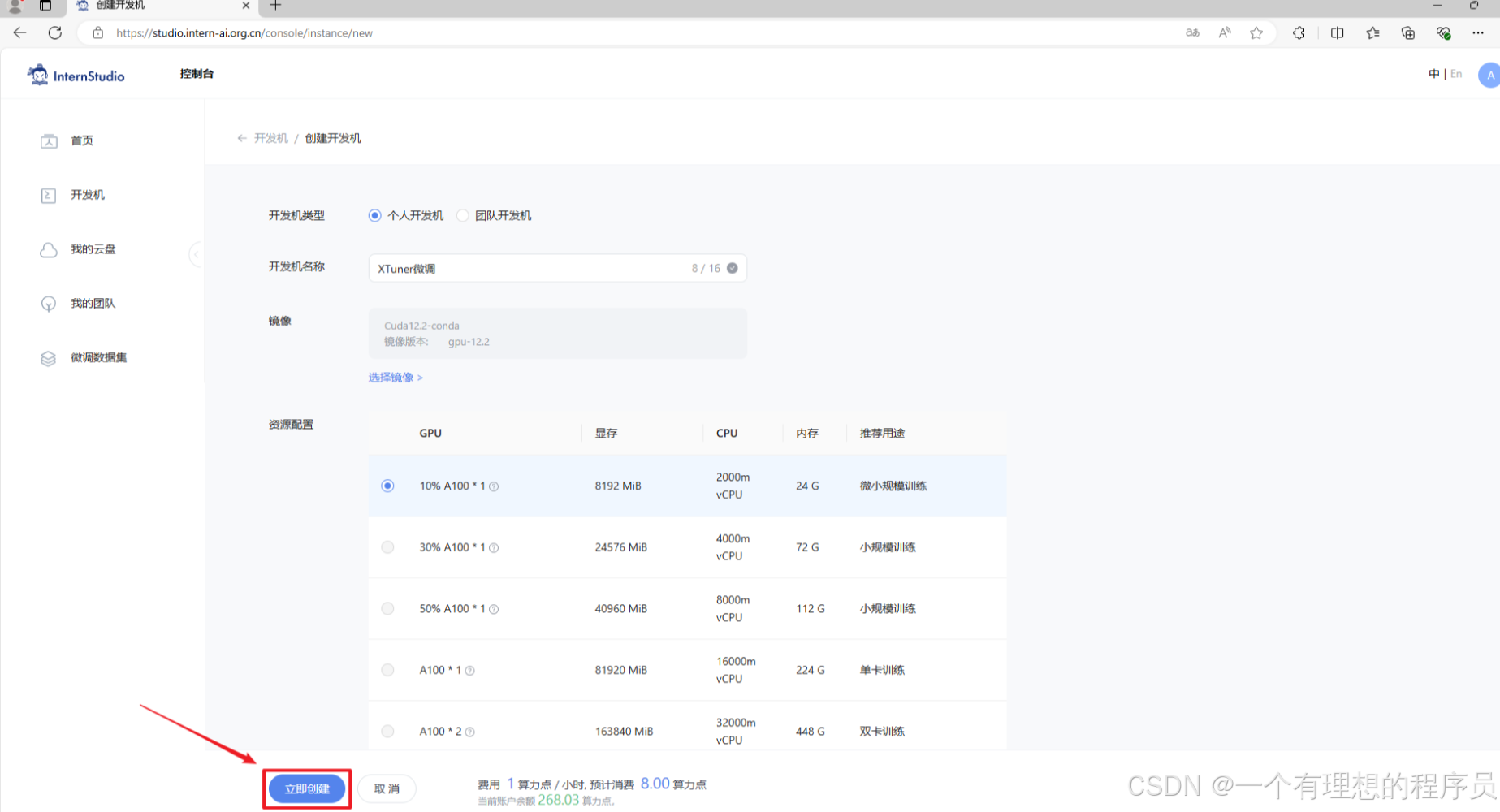Open the 微调数据集 datasets page

(99, 357)
